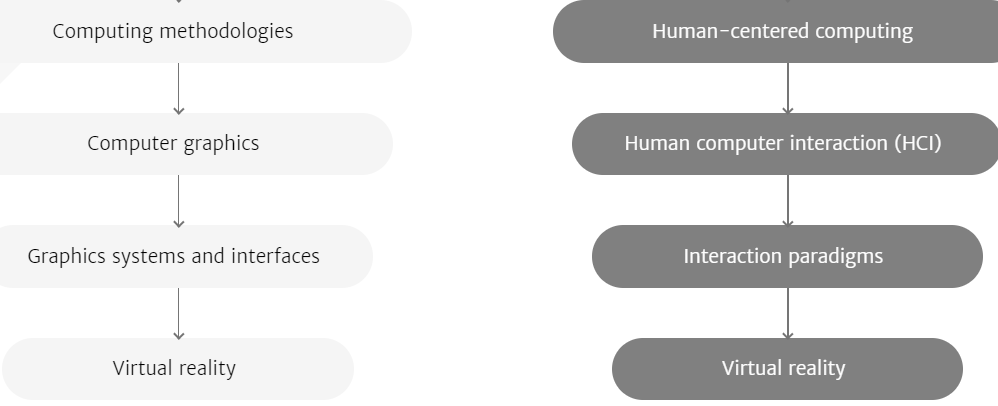Click the Interaction paradigms text label
Viewport: 998px width, 406px height.
pos(784,256)
